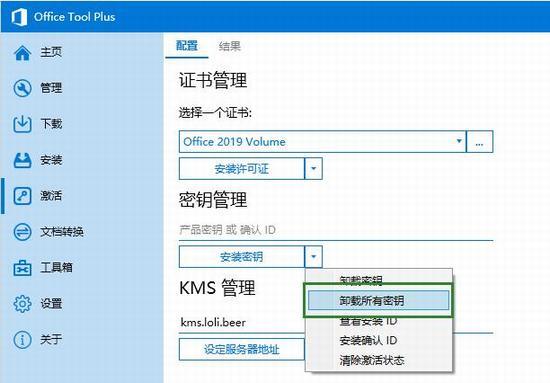The image size is (550, 383).
Task: Click the Office Tool Plus title text
Action: pos(74,17)
